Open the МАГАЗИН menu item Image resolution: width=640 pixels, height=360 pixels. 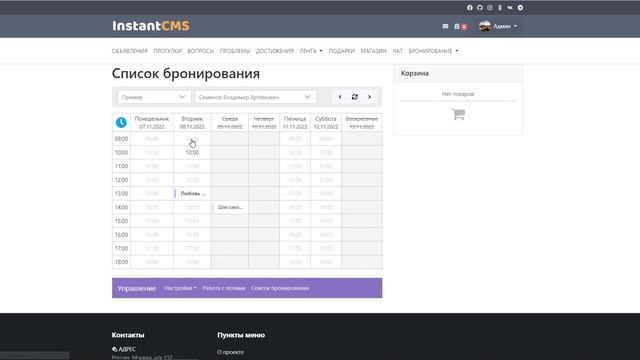[373, 51]
